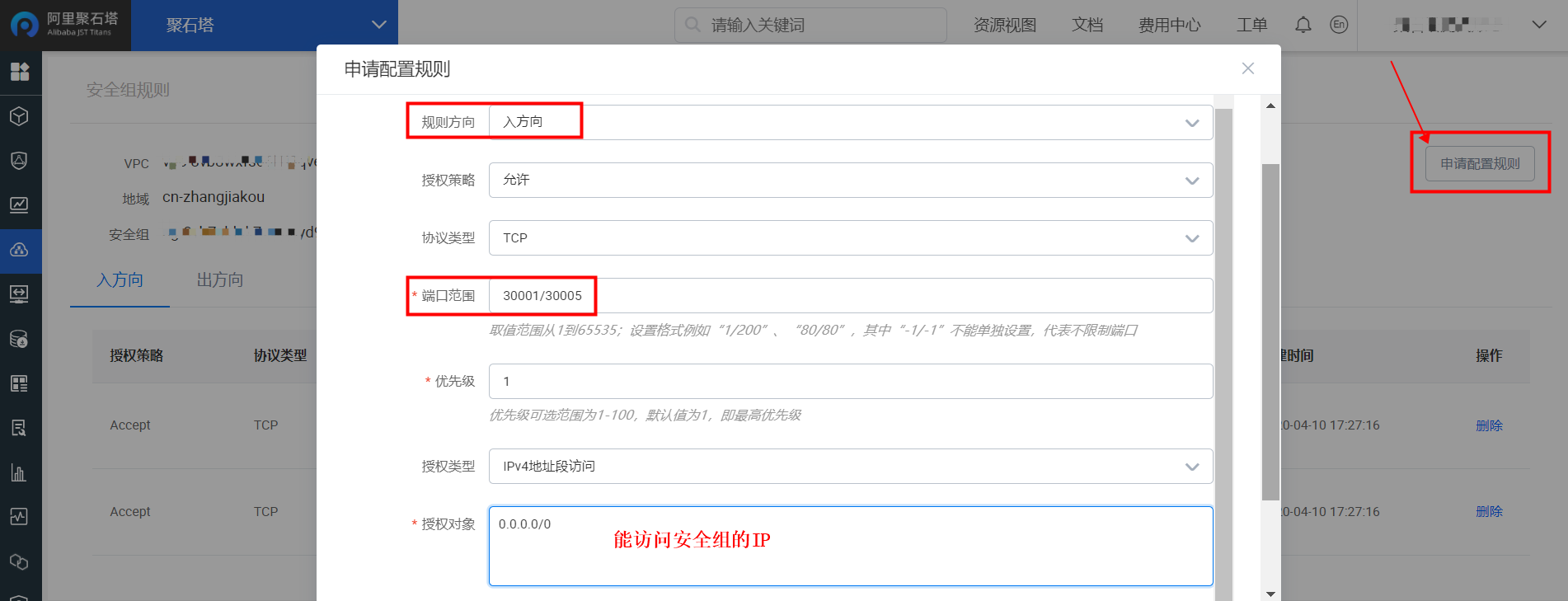Open the 授权策略 dropdown showing 允许
This screenshot has height=601, width=1568.
(x=850, y=180)
